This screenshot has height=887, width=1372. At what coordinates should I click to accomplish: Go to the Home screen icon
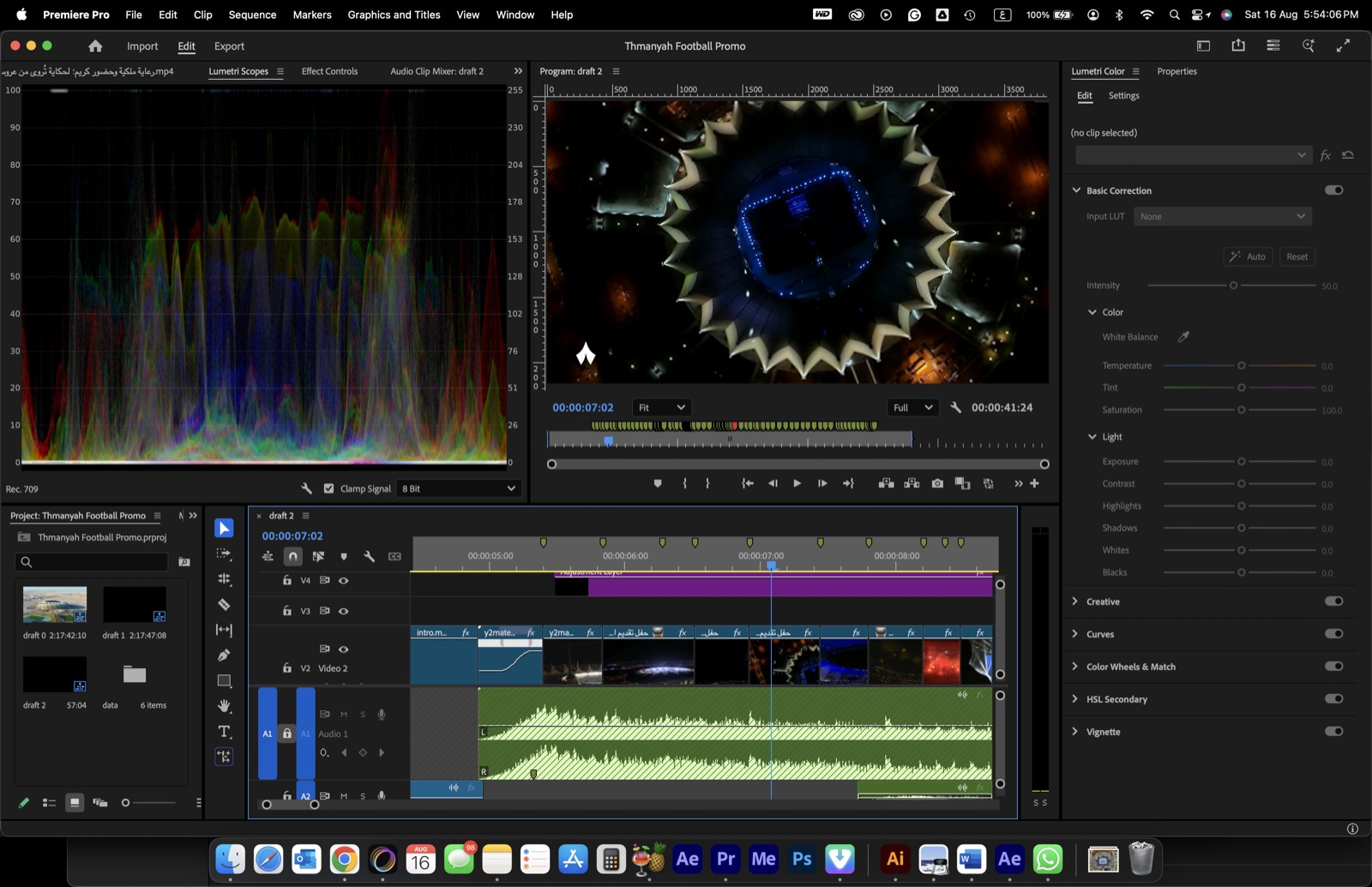click(x=95, y=46)
